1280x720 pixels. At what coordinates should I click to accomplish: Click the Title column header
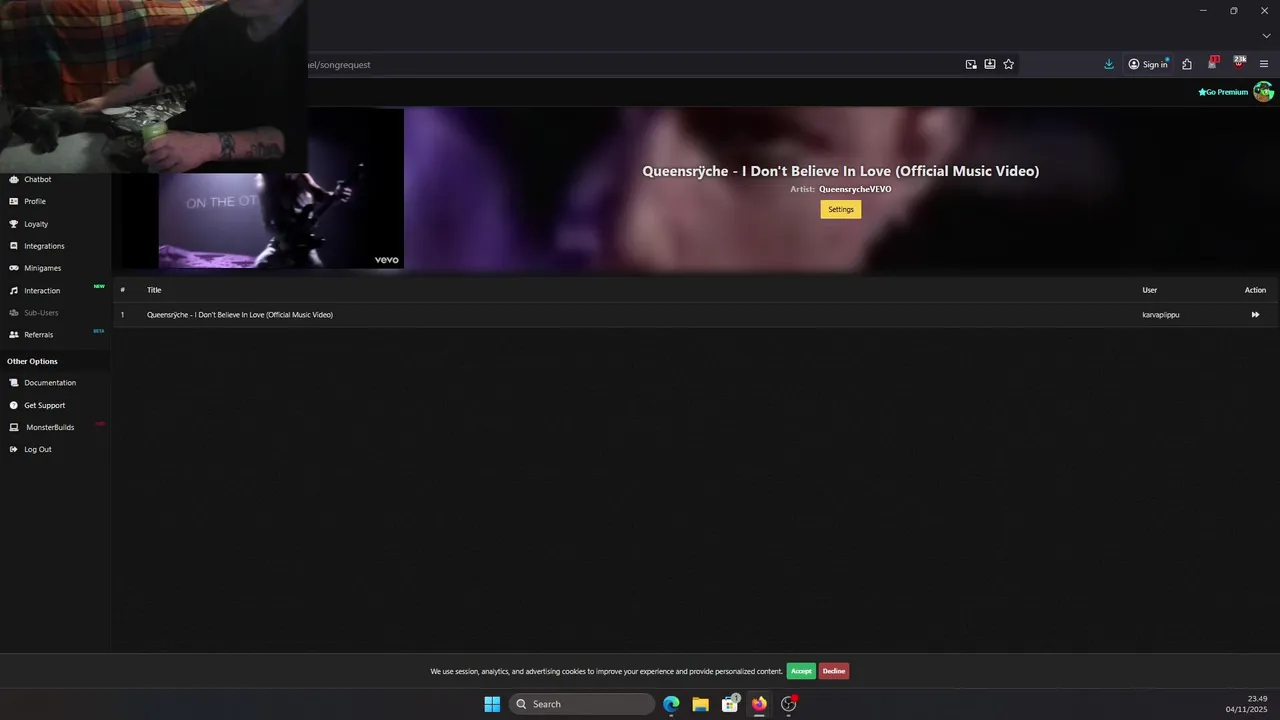point(154,290)
